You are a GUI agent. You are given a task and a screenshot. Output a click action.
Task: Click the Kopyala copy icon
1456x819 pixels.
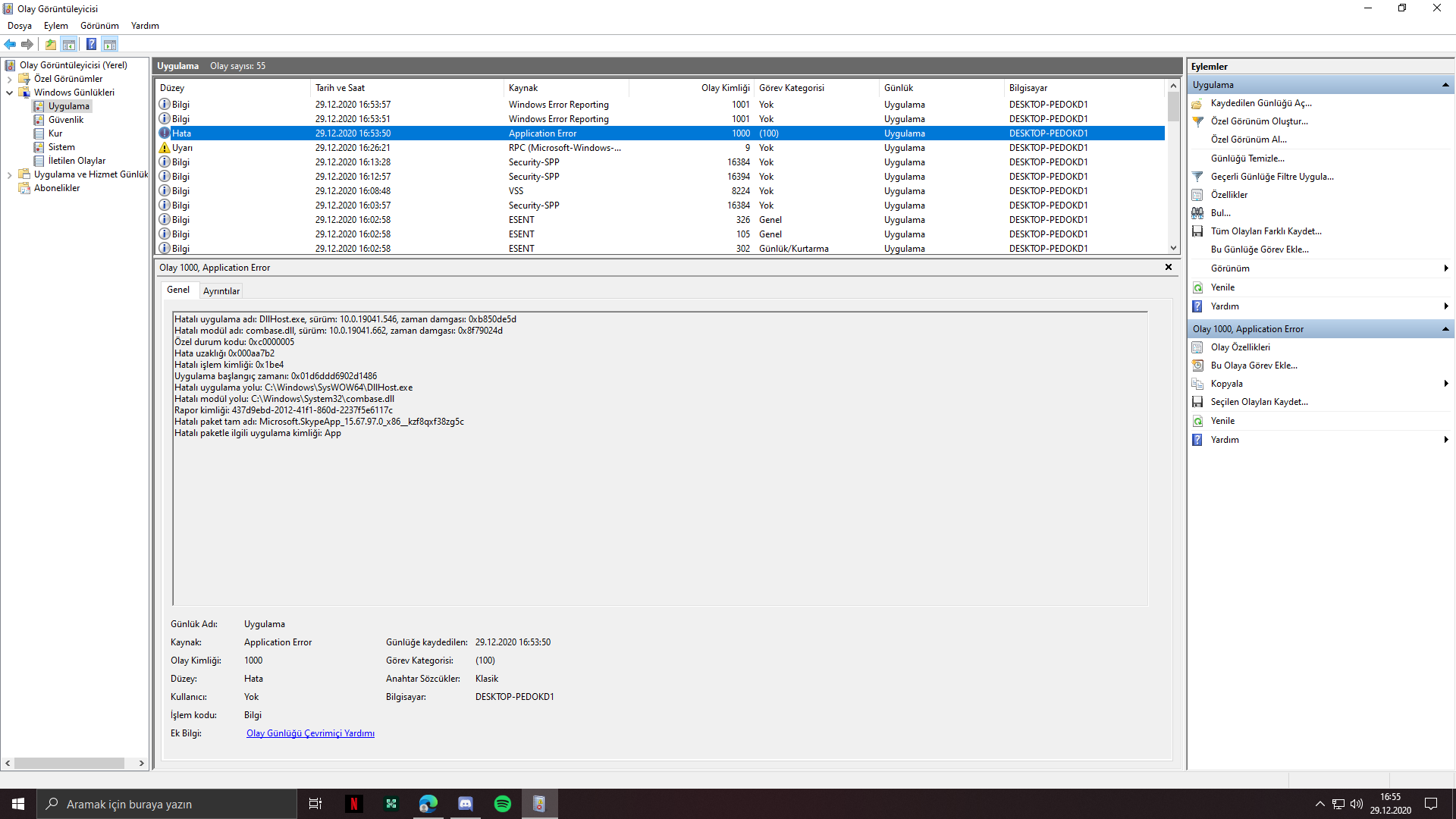1197,384
